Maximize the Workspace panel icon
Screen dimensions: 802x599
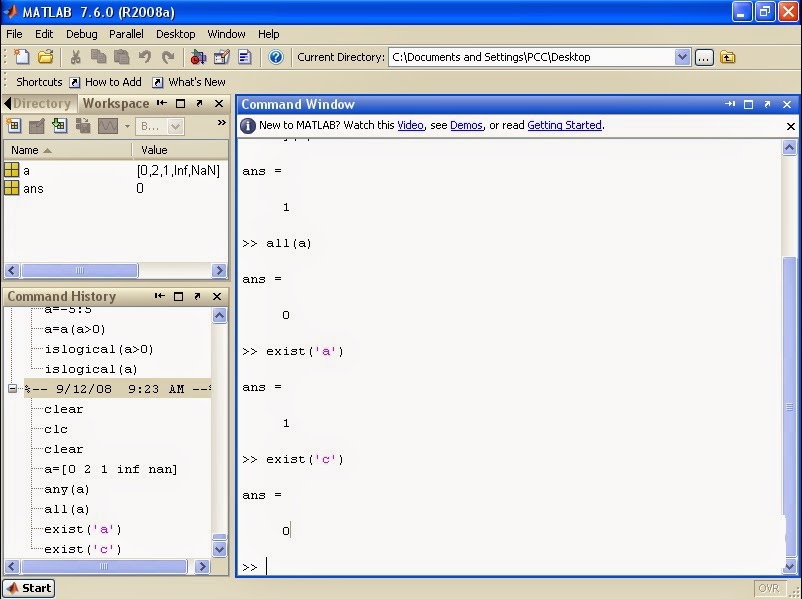[181, 104]
